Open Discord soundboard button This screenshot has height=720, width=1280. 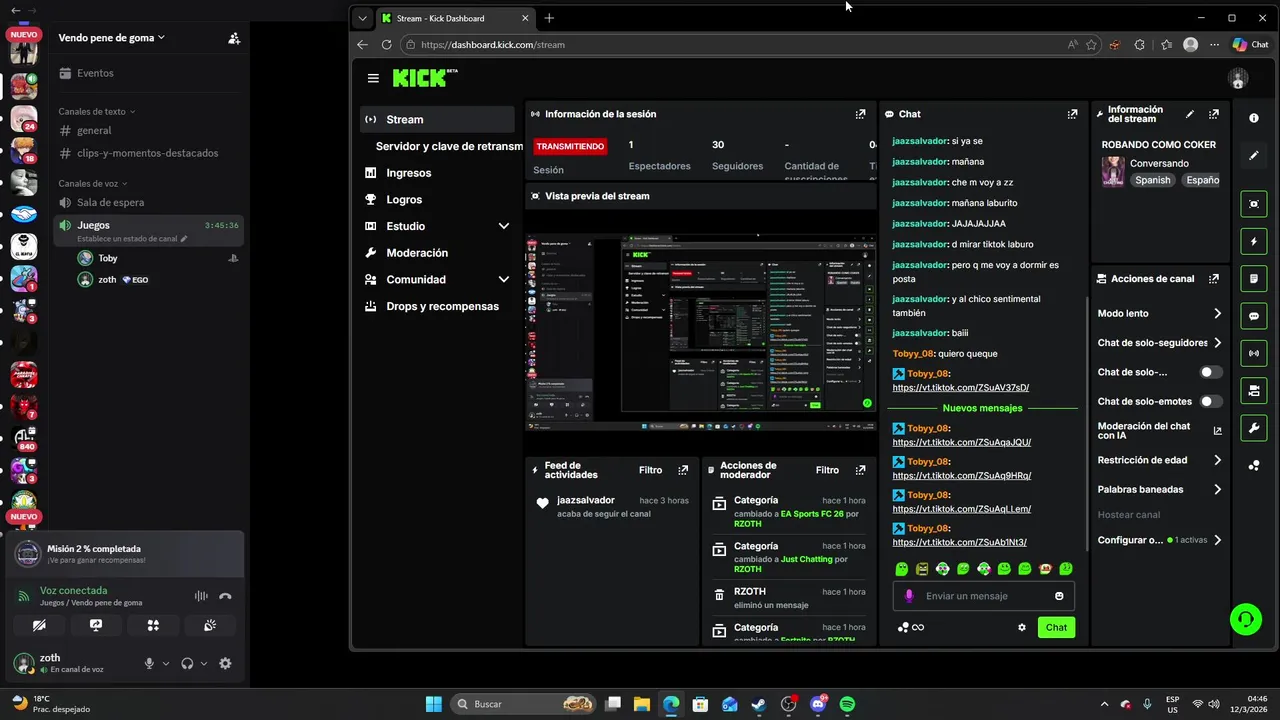210,625
